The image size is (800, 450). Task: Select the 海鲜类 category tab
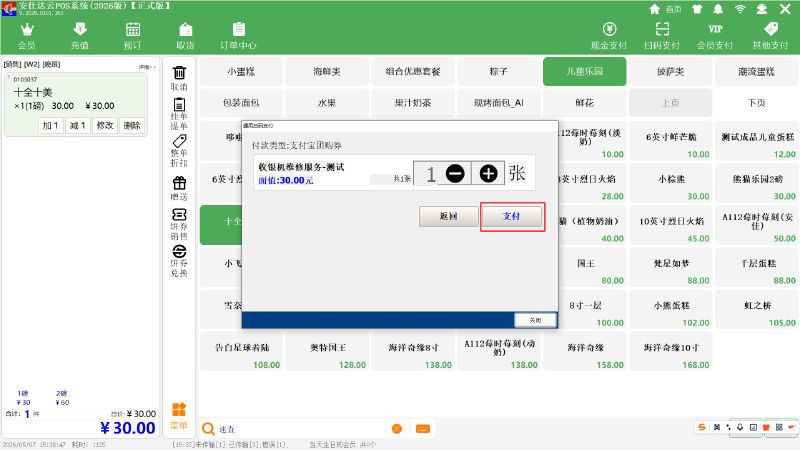[327, 71]
